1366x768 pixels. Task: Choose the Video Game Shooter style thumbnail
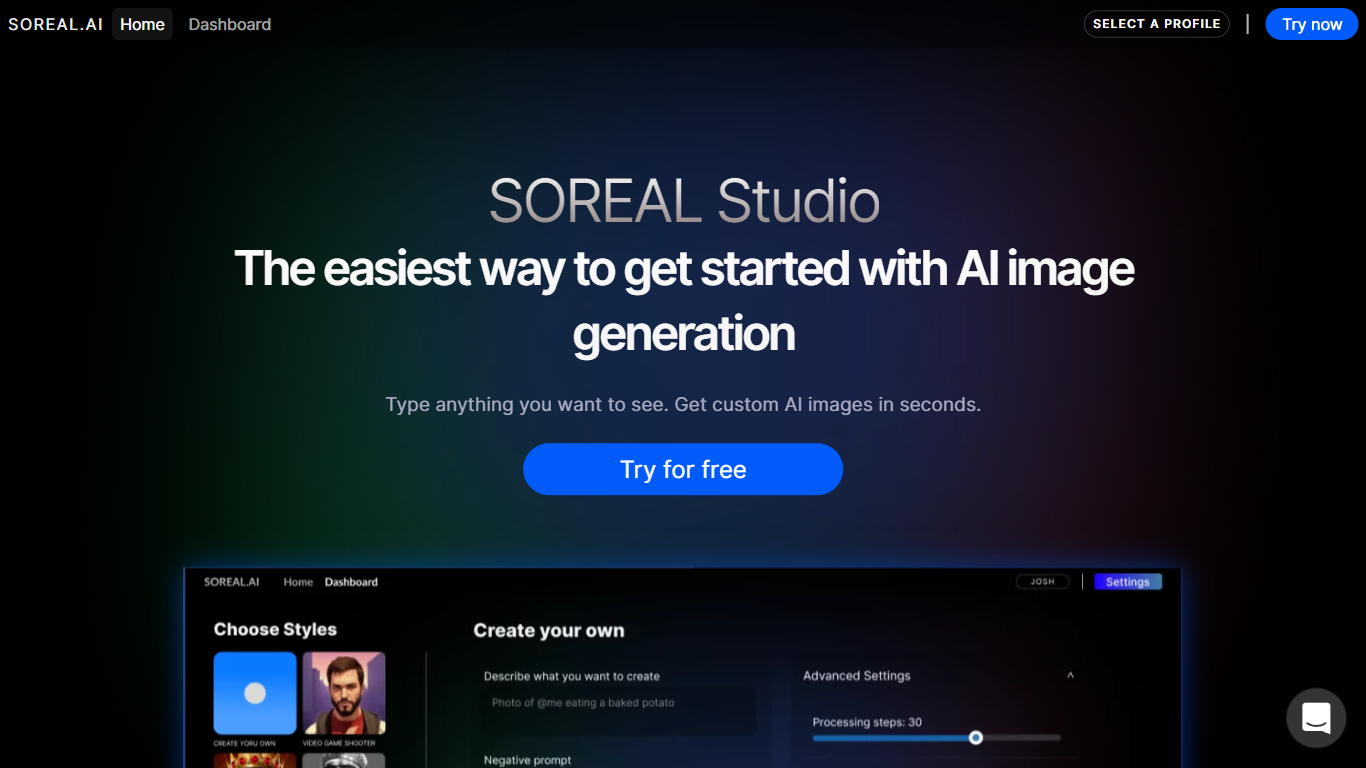[x=344, y=693]
